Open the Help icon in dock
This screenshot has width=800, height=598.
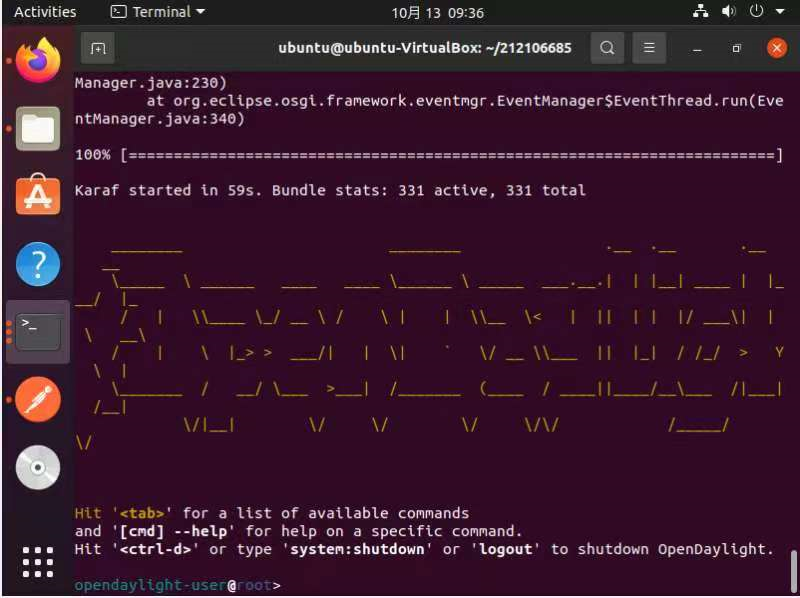(x=38, y=264)
